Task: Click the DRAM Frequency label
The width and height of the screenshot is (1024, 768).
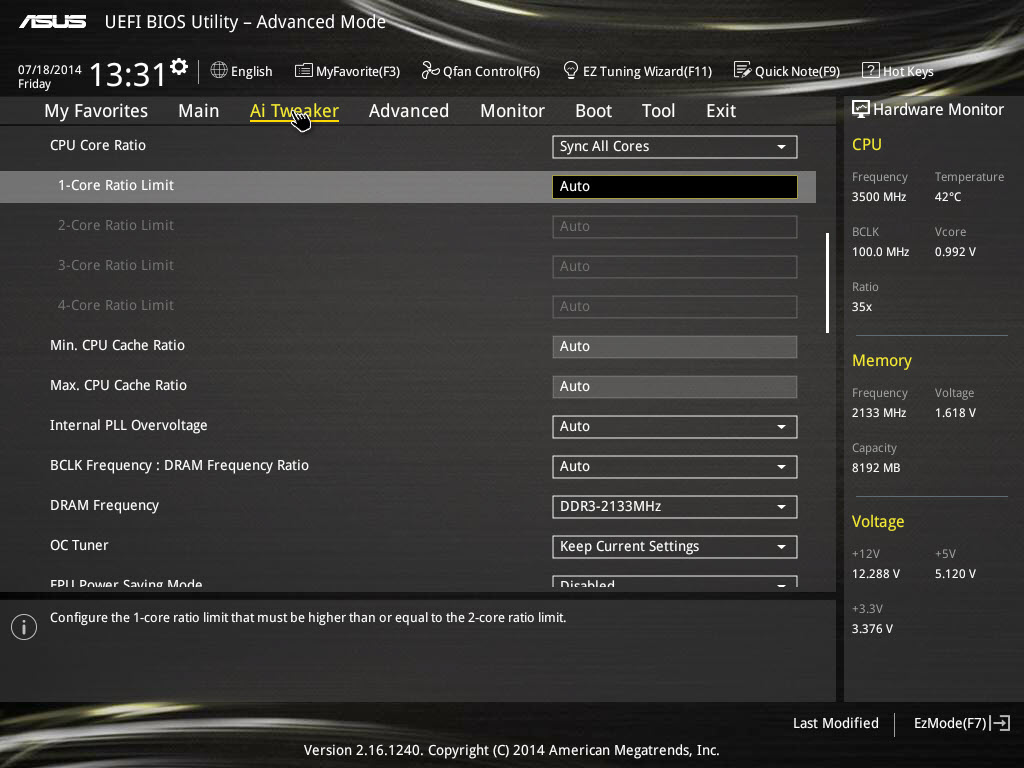Action: pos(104,505)
